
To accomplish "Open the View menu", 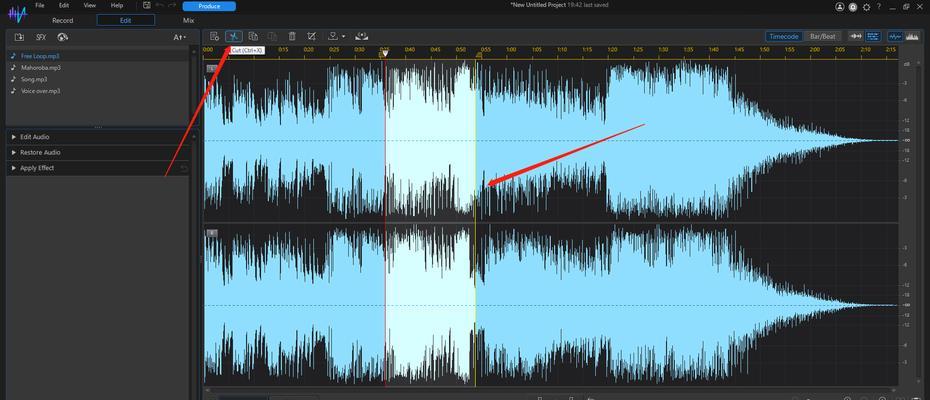I will click(x=90, y=5).
